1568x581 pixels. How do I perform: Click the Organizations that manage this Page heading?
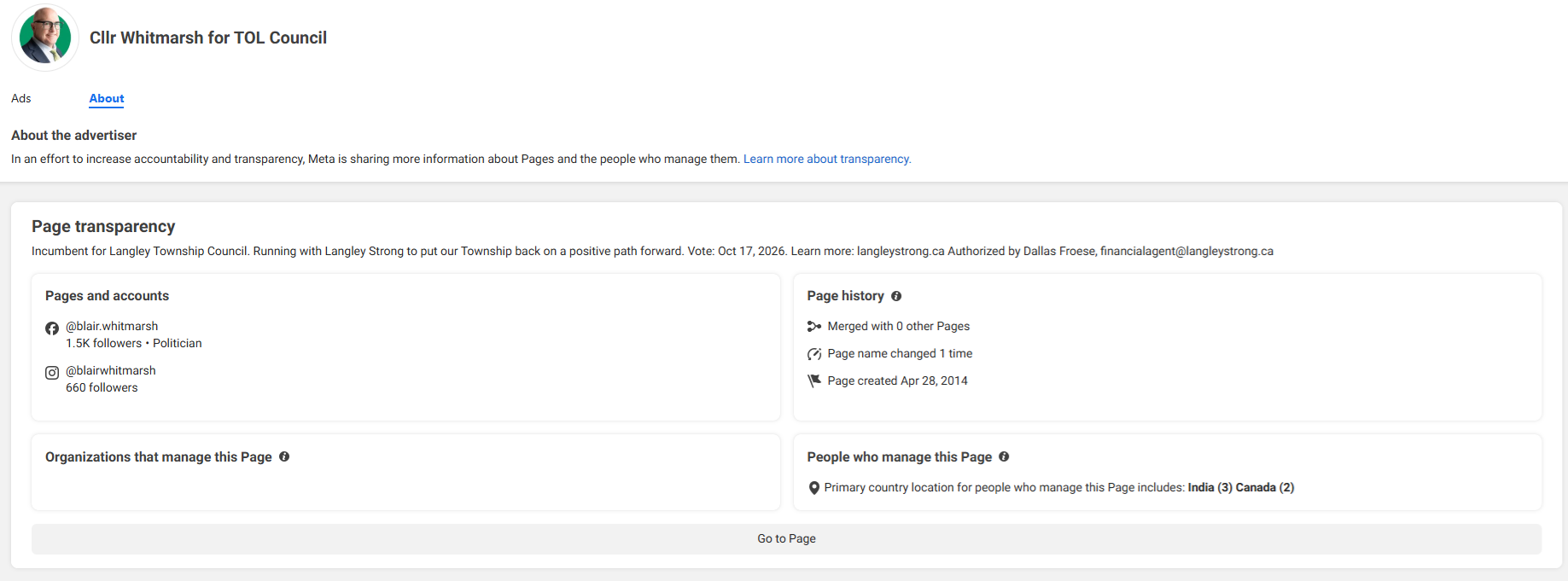159,456
